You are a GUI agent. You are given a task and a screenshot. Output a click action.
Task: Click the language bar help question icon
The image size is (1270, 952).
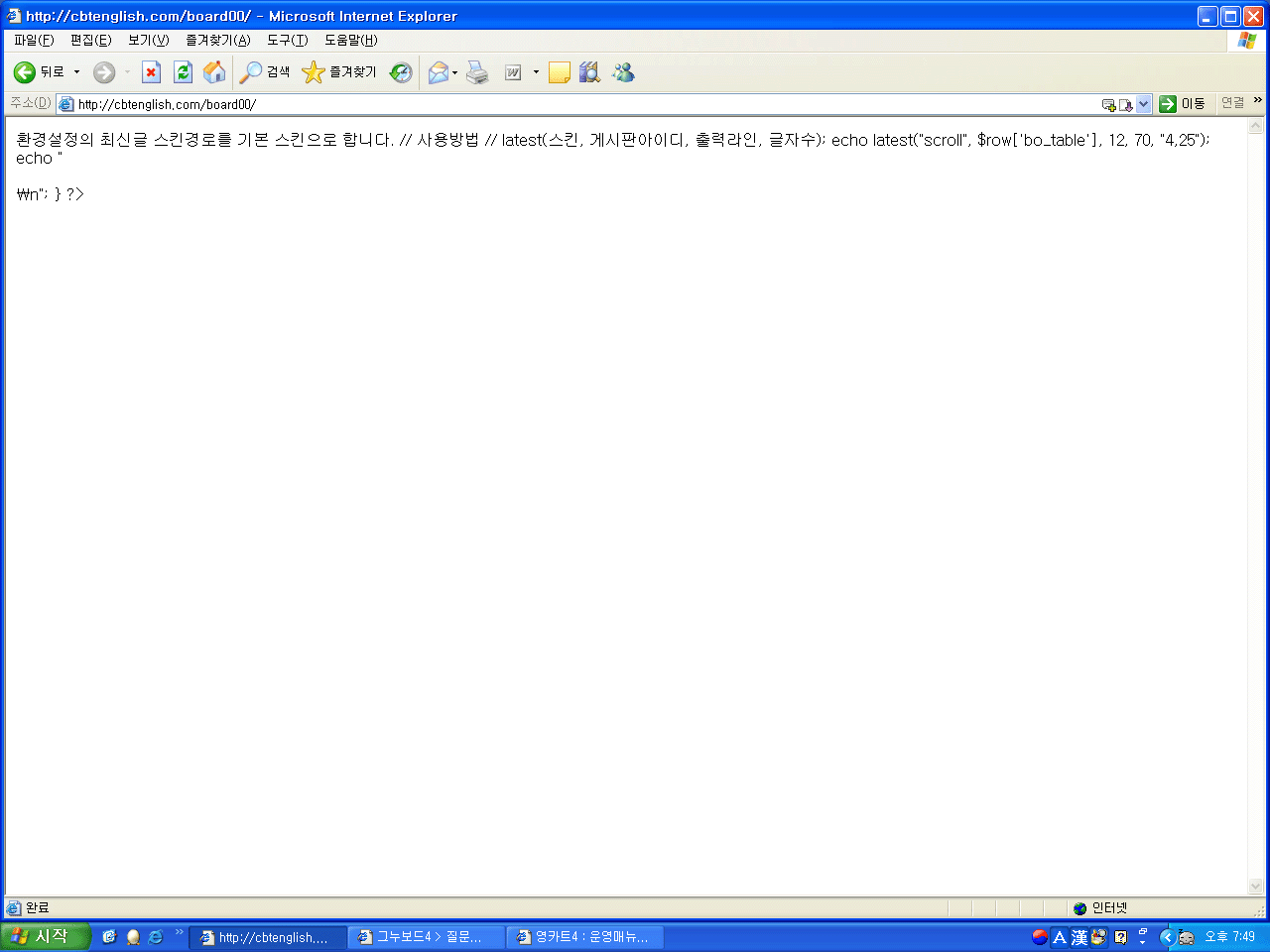pyautogui.click(x=1121, y=937)
